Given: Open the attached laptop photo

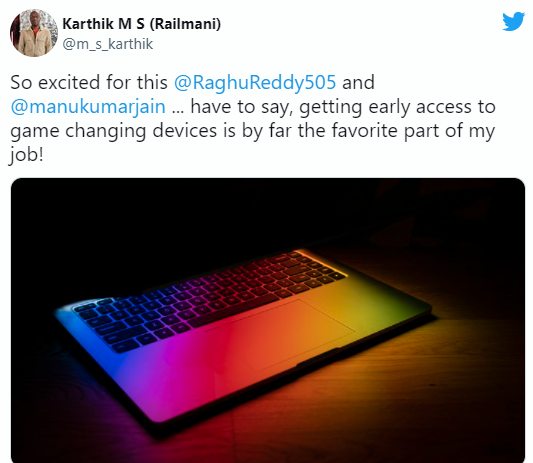Looking at the screenshot, I should tap(268, 320).
